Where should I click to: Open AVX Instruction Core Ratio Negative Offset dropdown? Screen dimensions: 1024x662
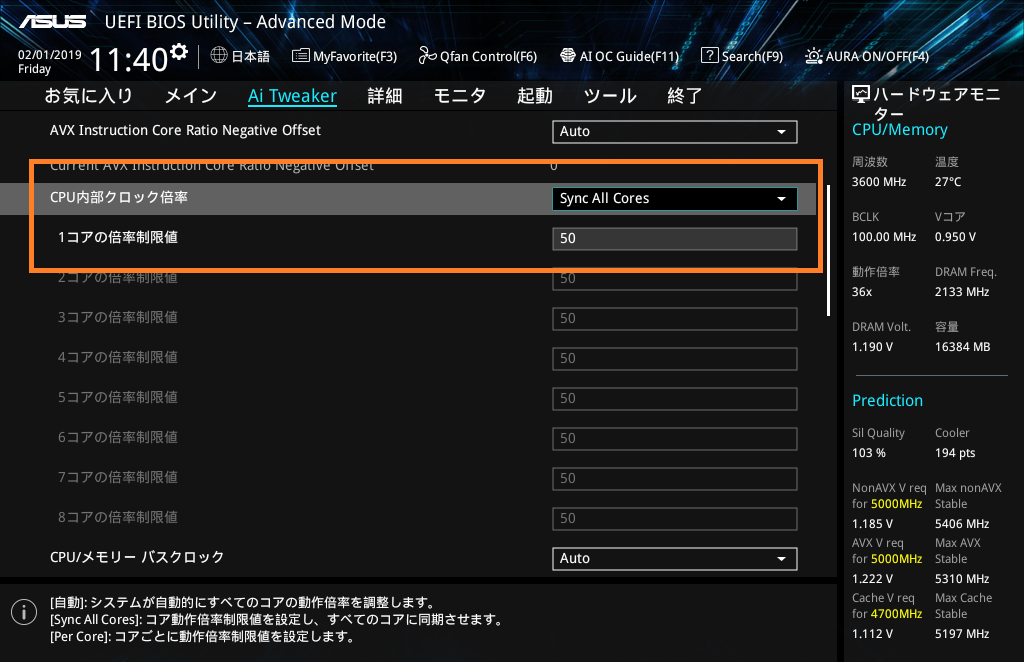pyautogui.click(x=675, y=131)
